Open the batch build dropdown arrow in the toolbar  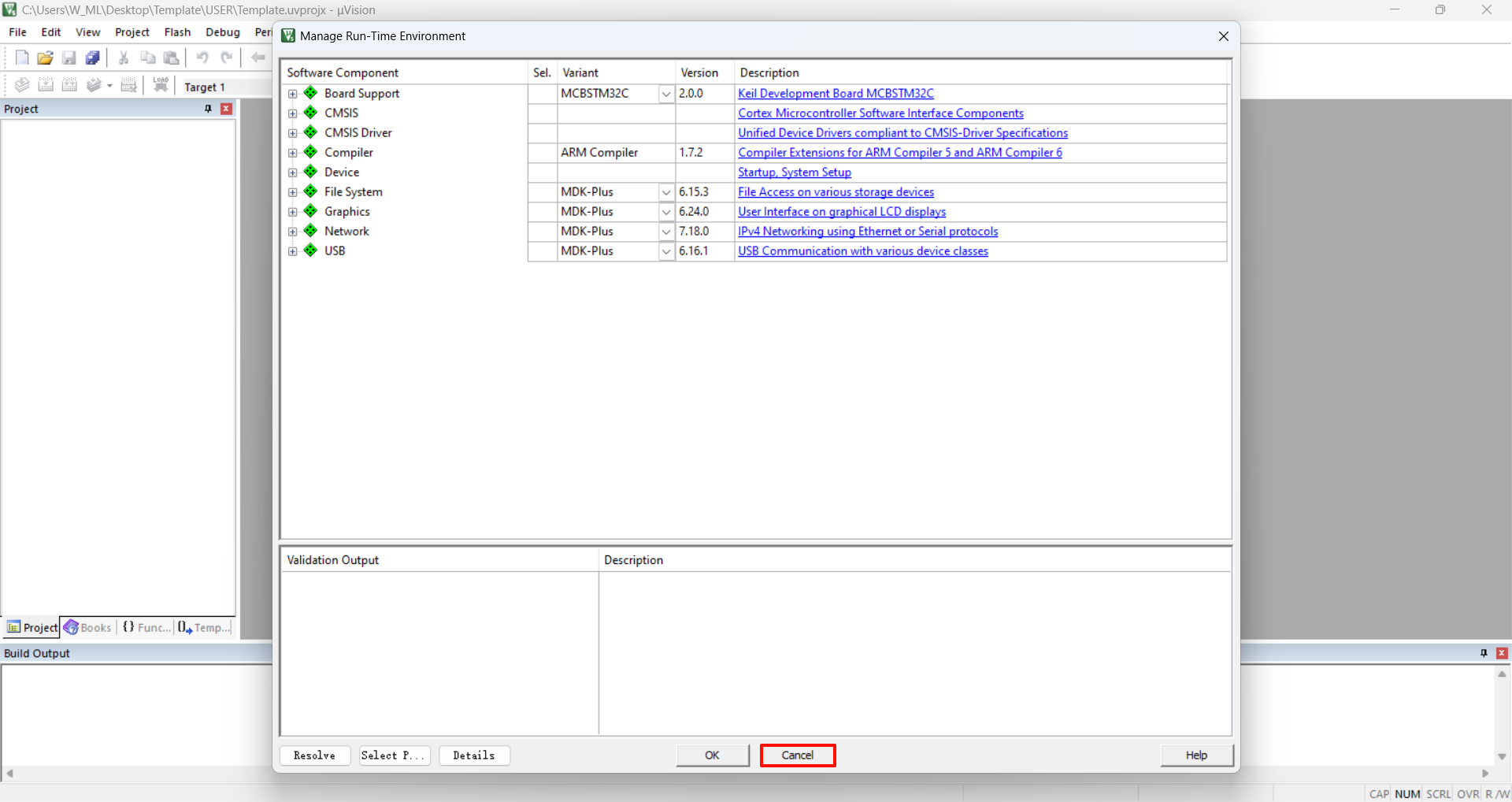109,86
